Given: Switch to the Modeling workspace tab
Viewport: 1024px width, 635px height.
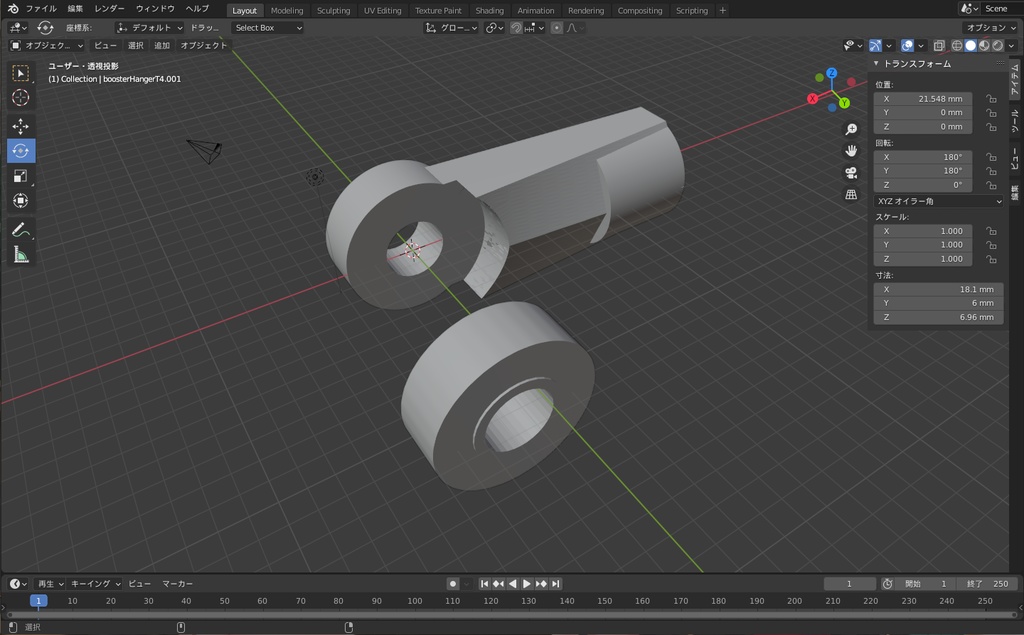Looking at the screenshot, I should click(287, 10).
